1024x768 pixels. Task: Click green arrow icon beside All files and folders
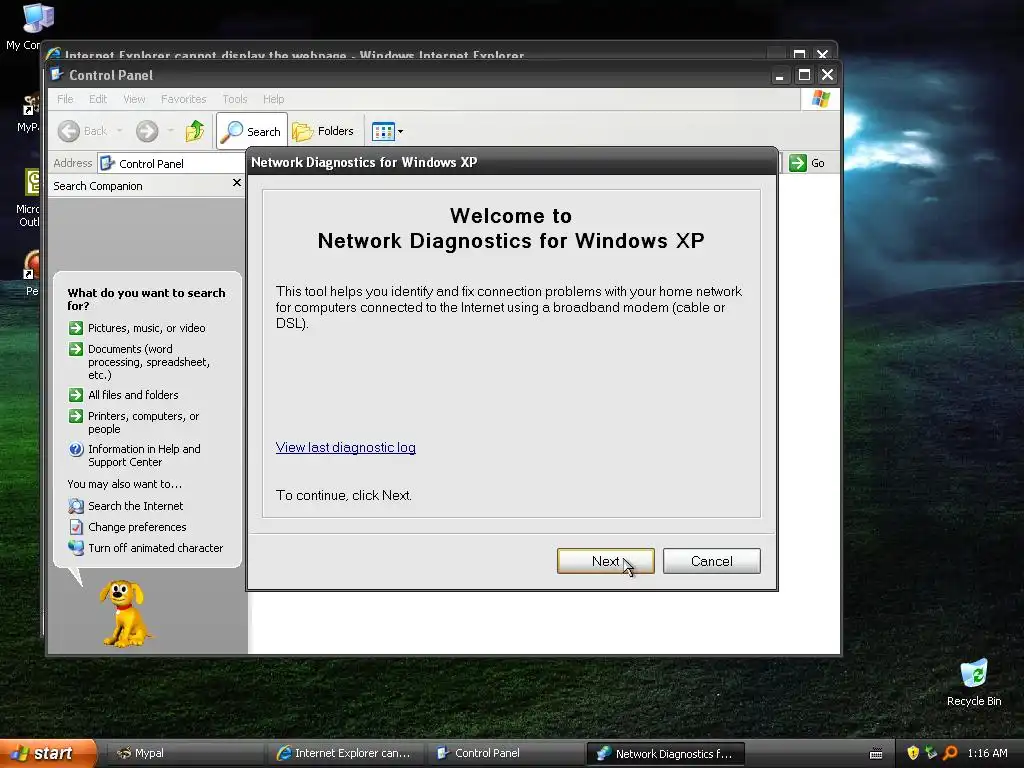(76, 395)
